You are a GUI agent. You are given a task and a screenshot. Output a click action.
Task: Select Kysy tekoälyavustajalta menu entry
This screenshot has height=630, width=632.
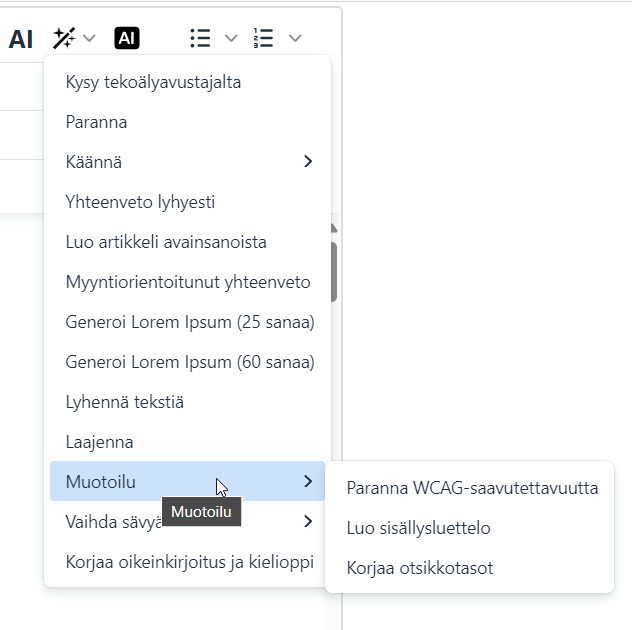pyautogui.click(x=187, y=82)
